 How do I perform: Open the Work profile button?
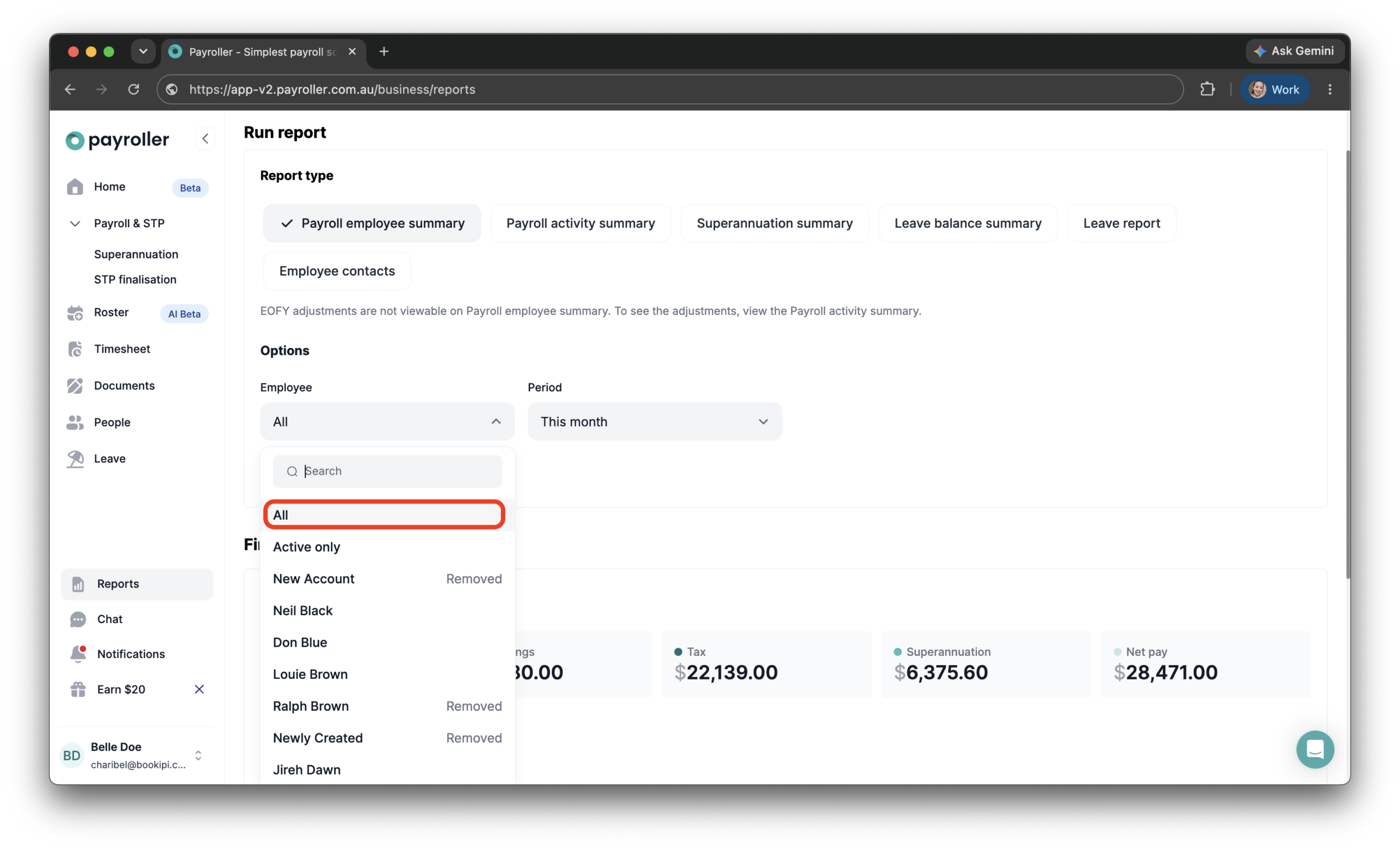pyautogui.click(x=1274, y=89)
